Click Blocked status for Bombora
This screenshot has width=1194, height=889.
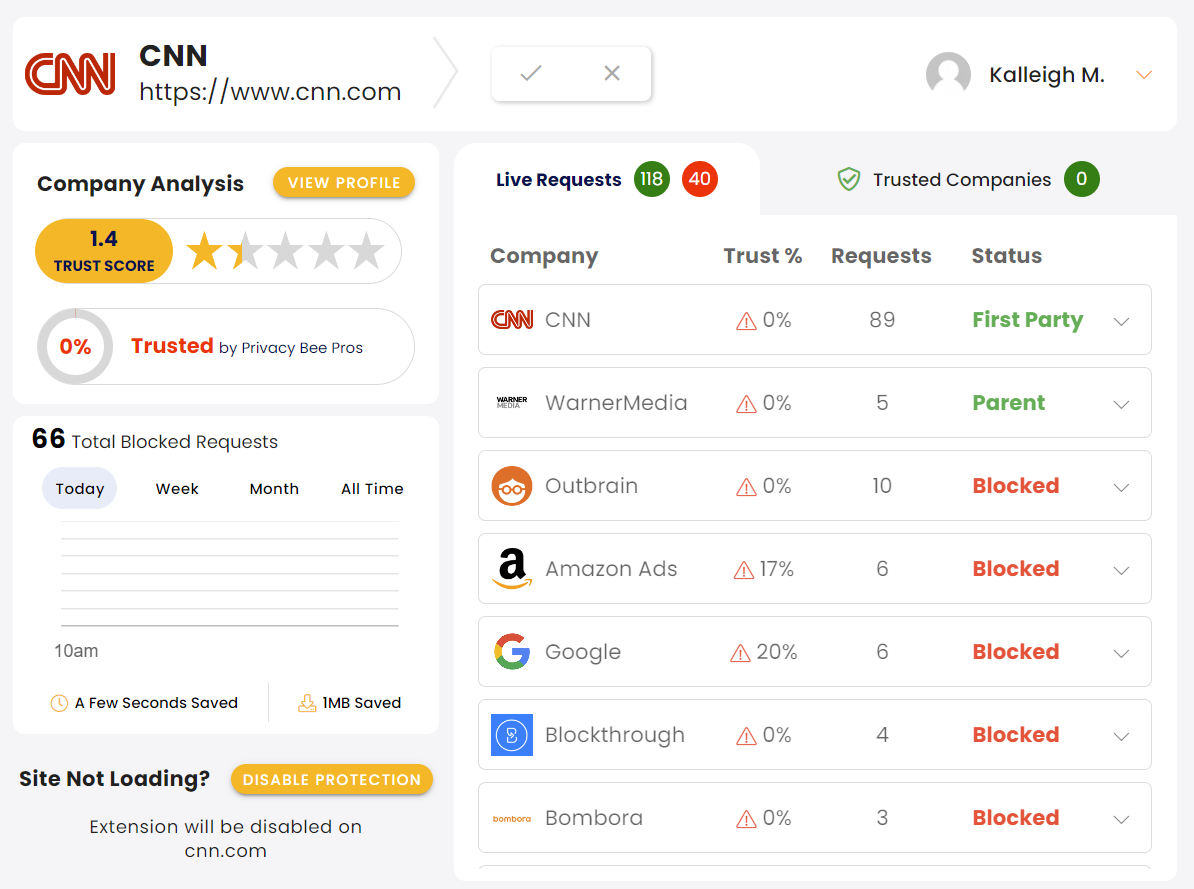(x=1016, y=817)
